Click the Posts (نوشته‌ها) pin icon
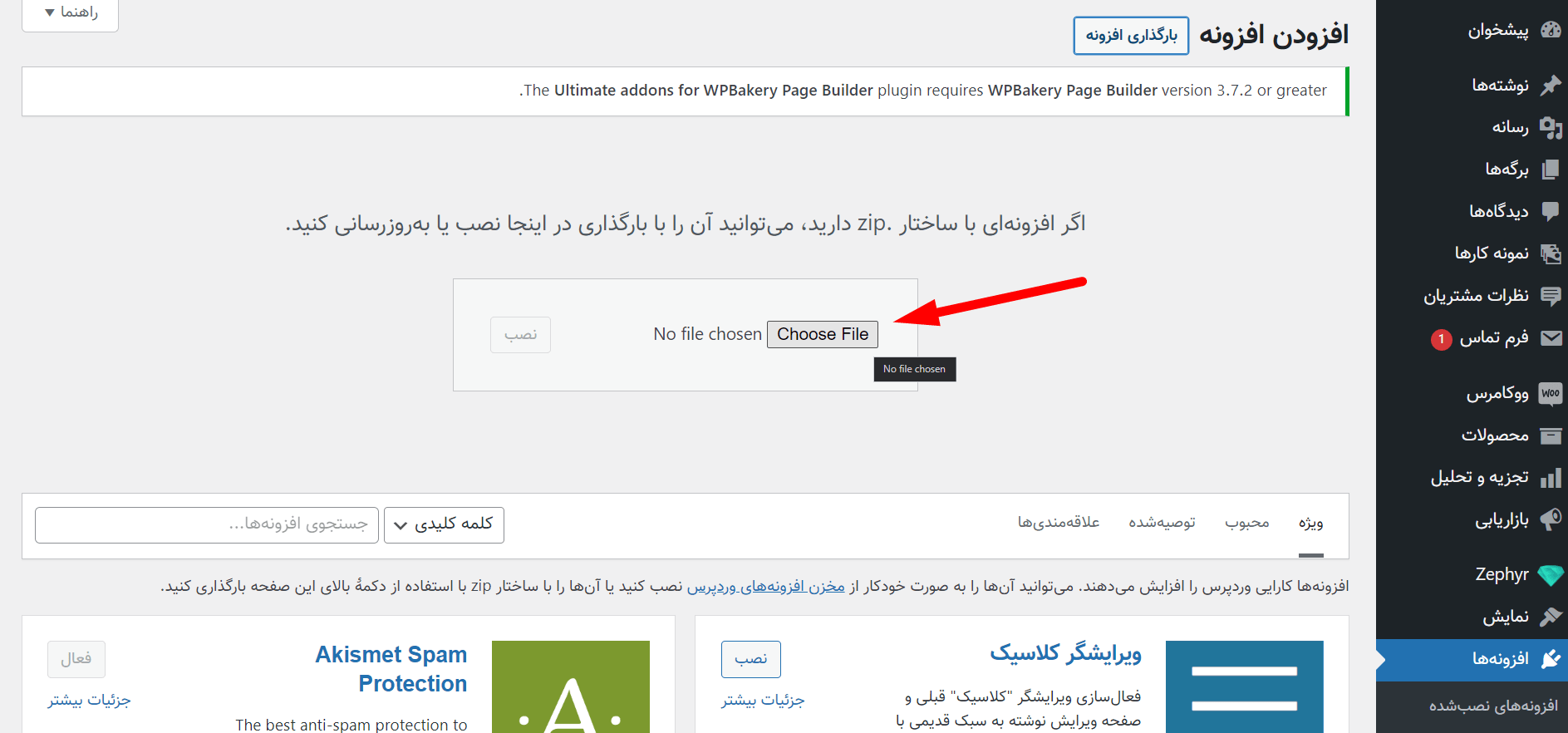 pyautogui.click(x=1551, y=85)
